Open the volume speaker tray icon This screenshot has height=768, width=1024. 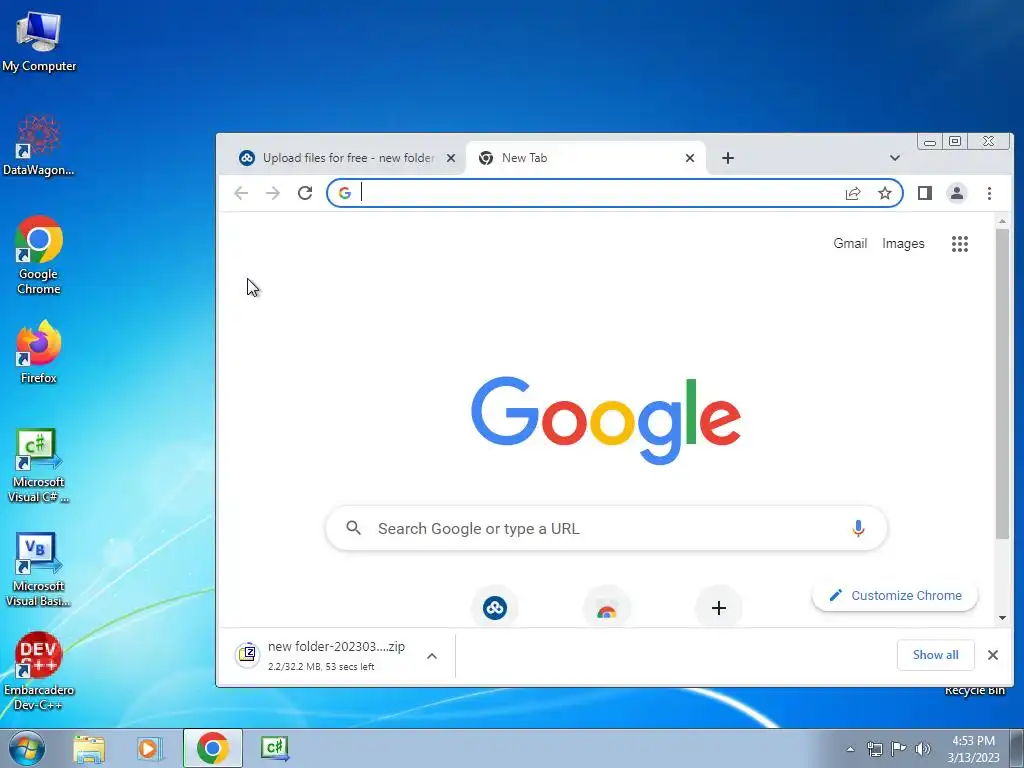[922, 749]
